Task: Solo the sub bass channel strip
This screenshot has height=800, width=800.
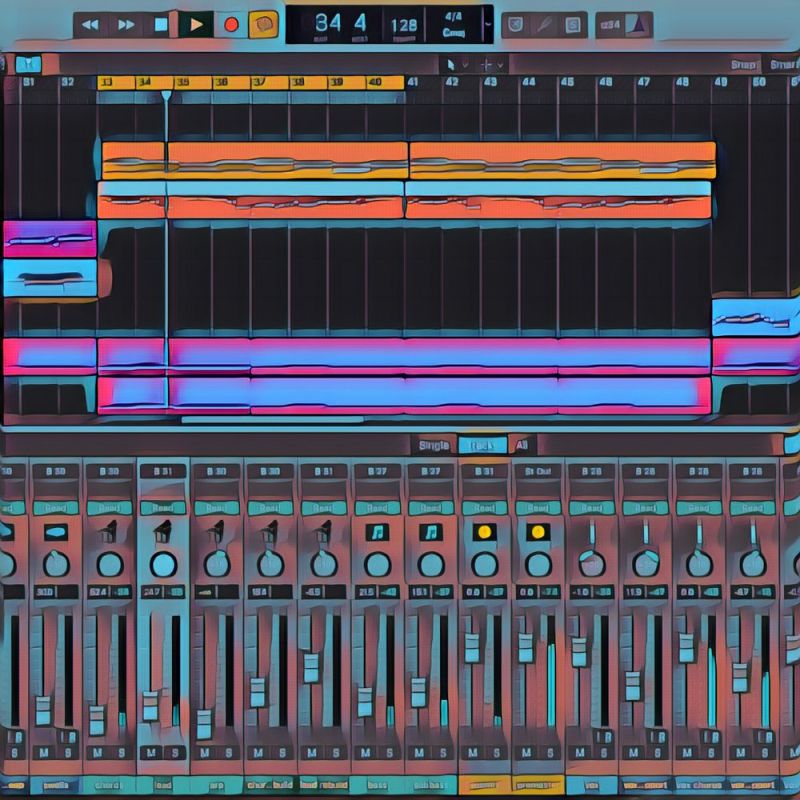Action: click(x=443, y=753)
